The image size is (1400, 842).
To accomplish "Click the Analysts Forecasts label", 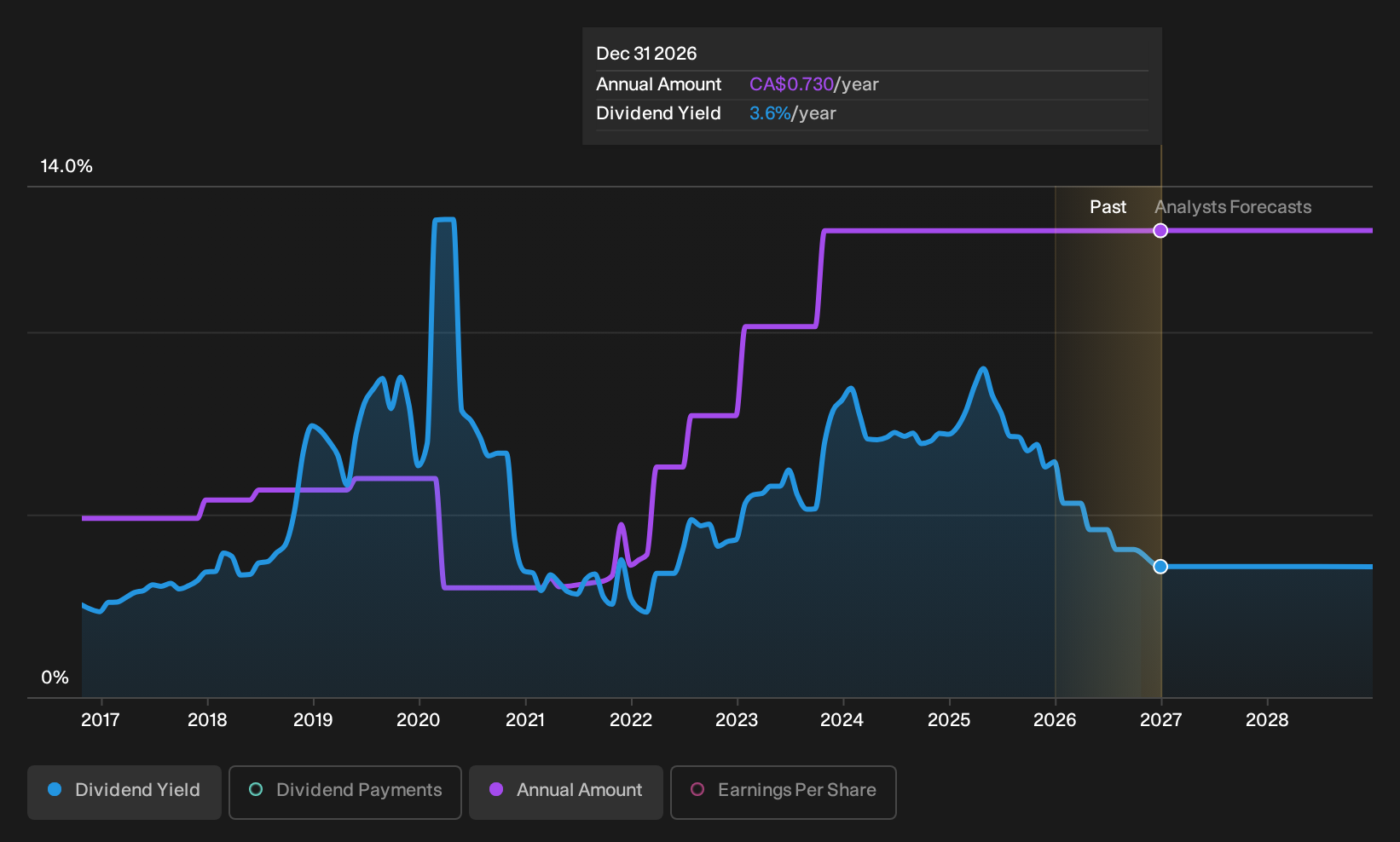I will pyautogui.click(x=1233, y=207).
